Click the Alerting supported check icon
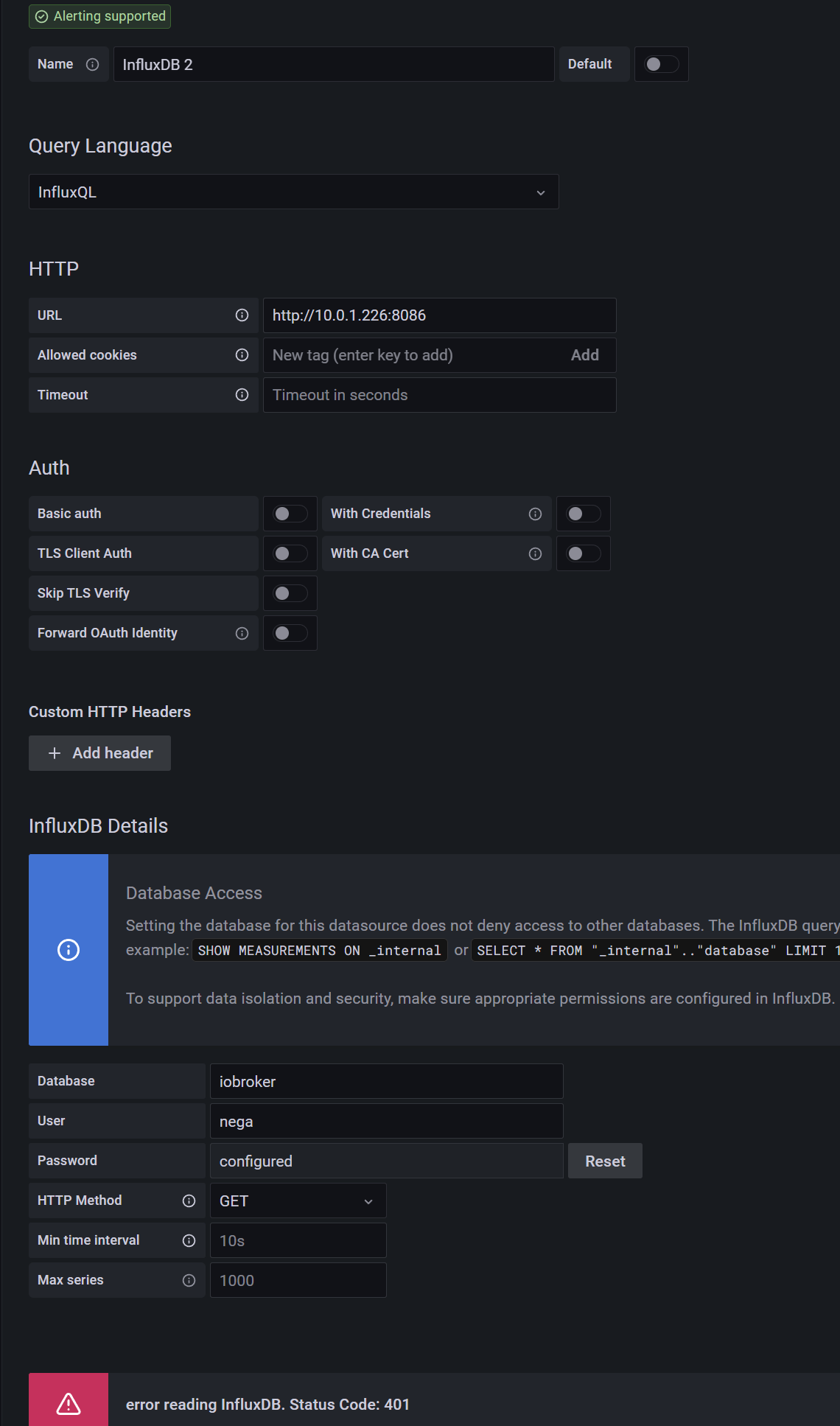The height and width of the screenshot is (1426, 840). 42,16
